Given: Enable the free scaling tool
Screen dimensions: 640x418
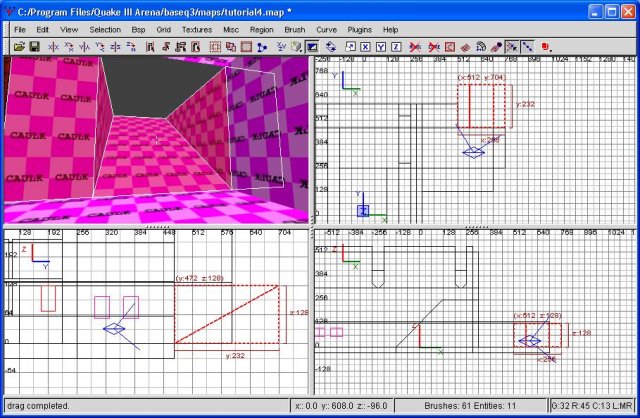Looking at the screenshot, I should tap(350, 47).
